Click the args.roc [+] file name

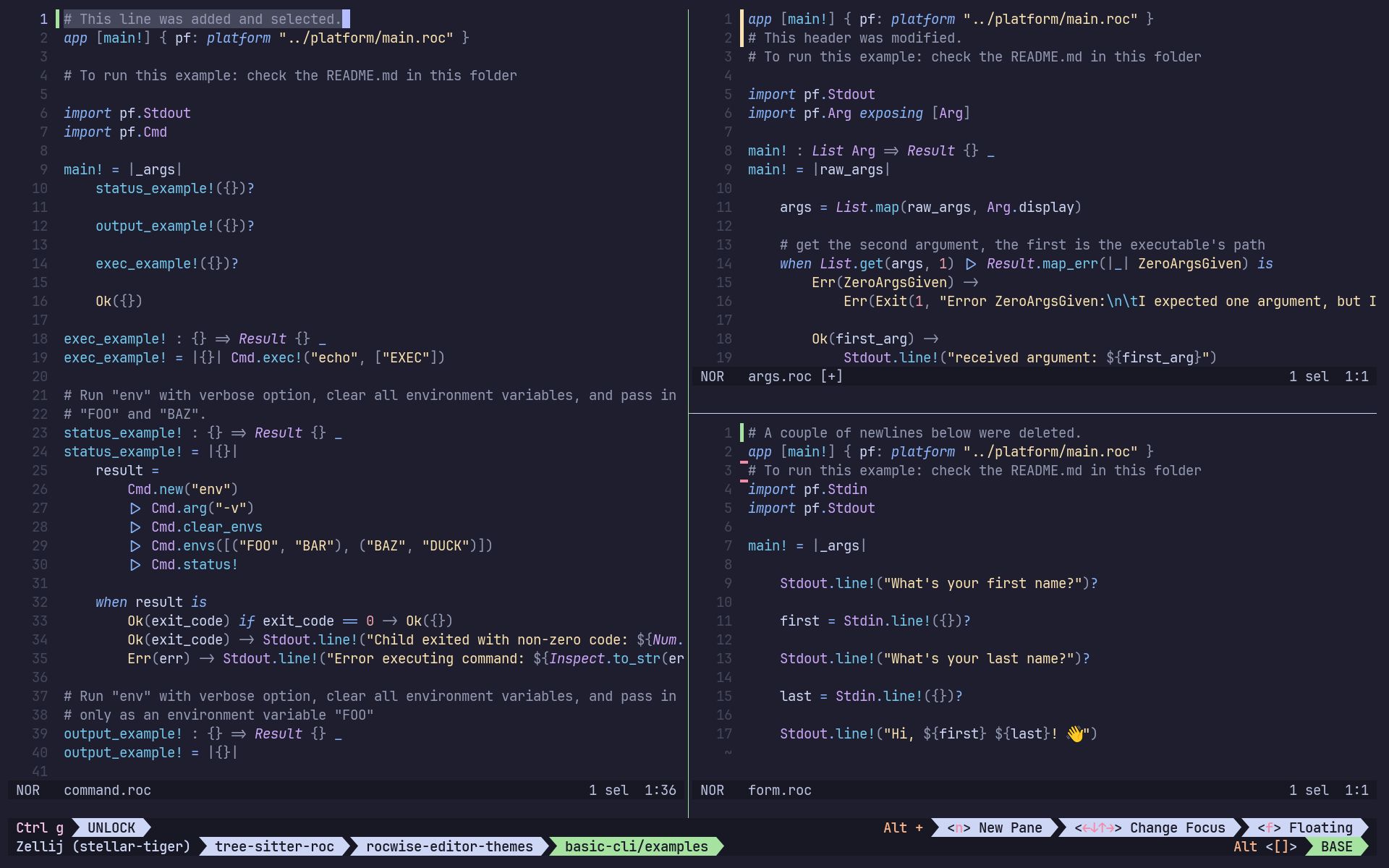click(795, 376)
